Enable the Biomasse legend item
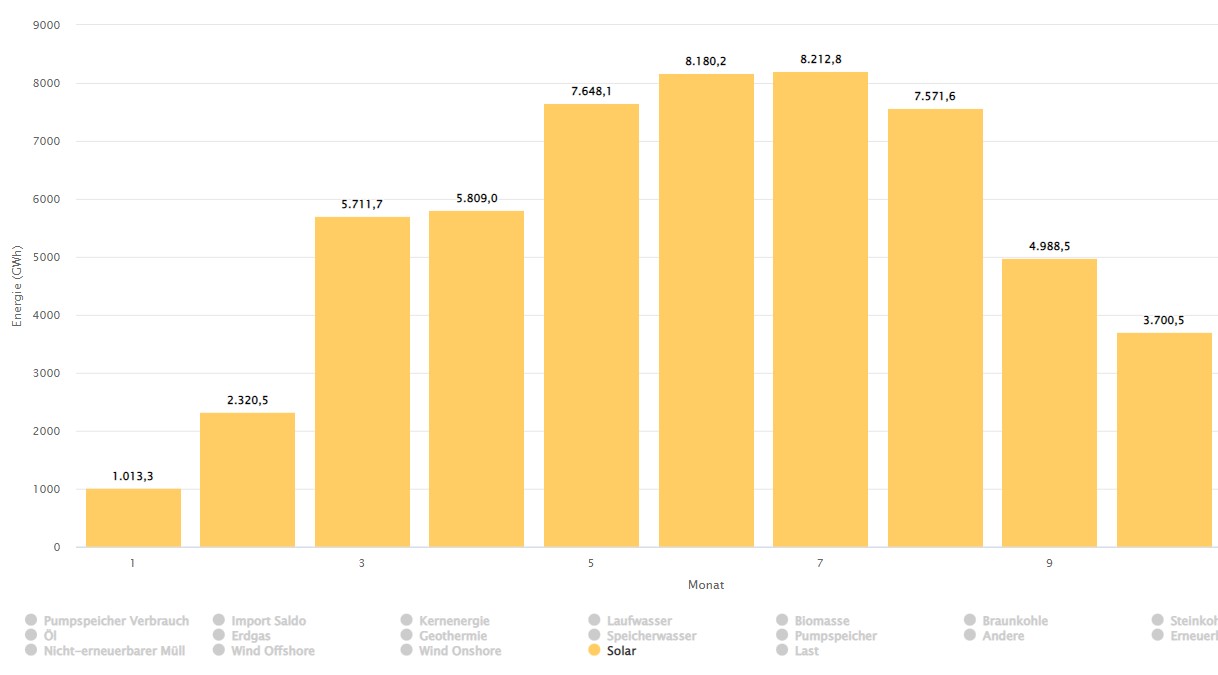Image resolution: width=1218 pixels, height=675 pixels. pyautogui.click(x=821, y=621)
